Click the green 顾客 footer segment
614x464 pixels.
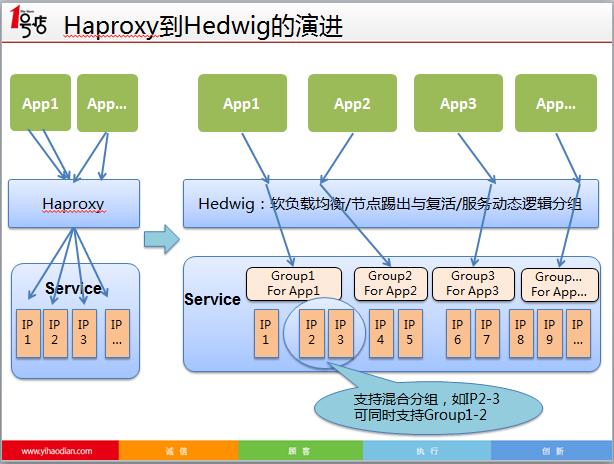(x=301, y=450)
